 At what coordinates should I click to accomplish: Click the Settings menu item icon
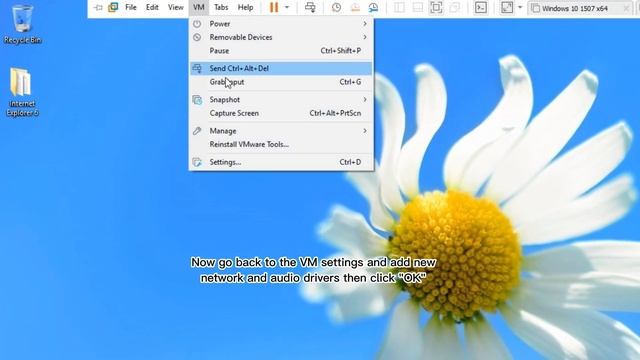[x=197, y=162]
